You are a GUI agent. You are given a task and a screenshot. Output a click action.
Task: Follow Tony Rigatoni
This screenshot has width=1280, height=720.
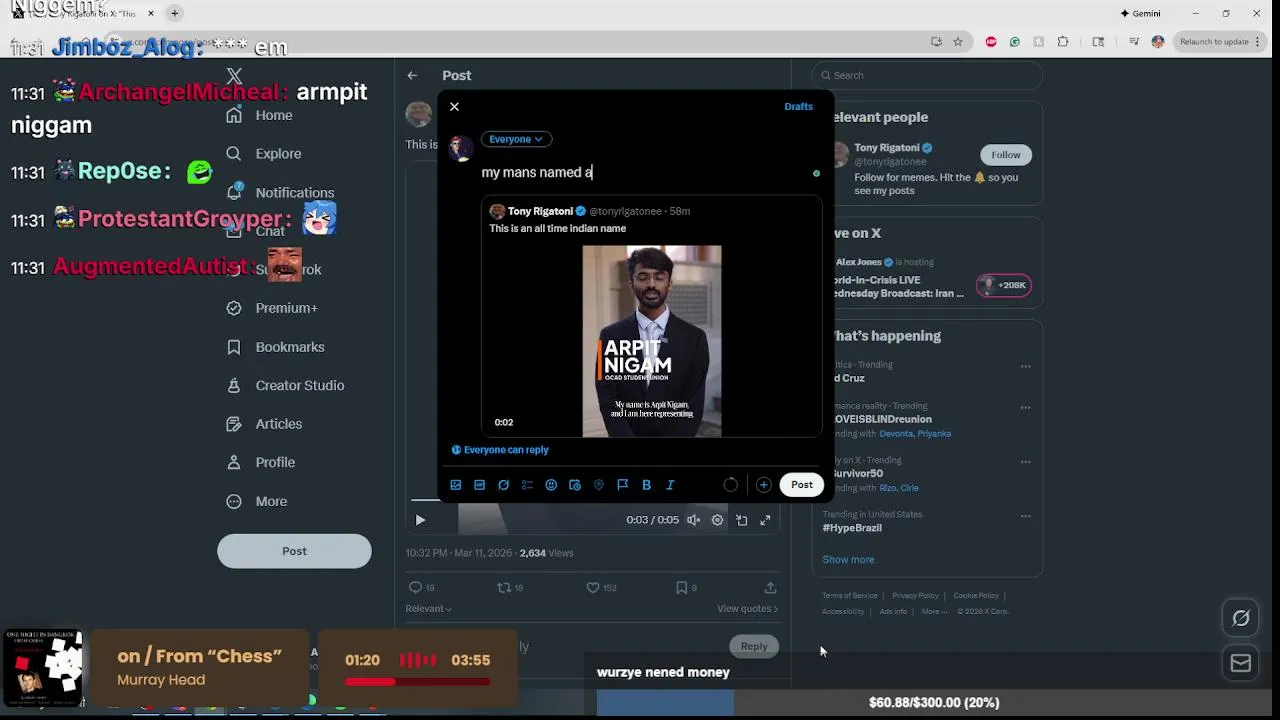1006,155
